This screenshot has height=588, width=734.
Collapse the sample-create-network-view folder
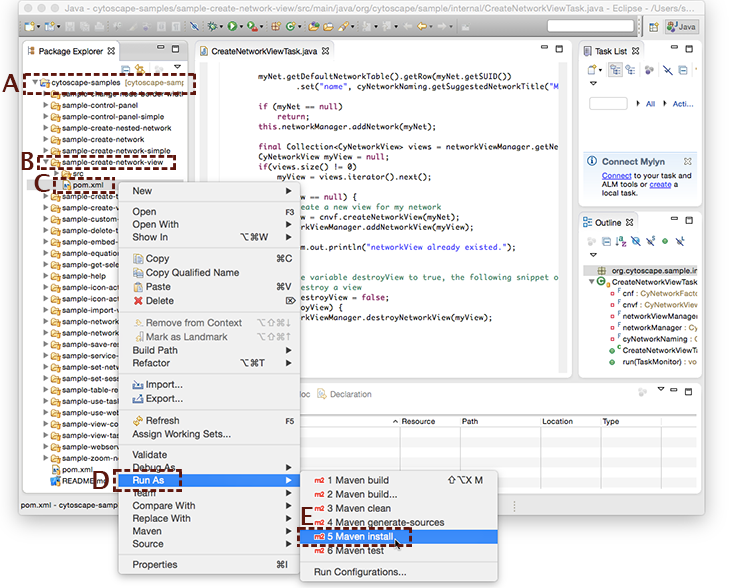click(x=46, y=162)
